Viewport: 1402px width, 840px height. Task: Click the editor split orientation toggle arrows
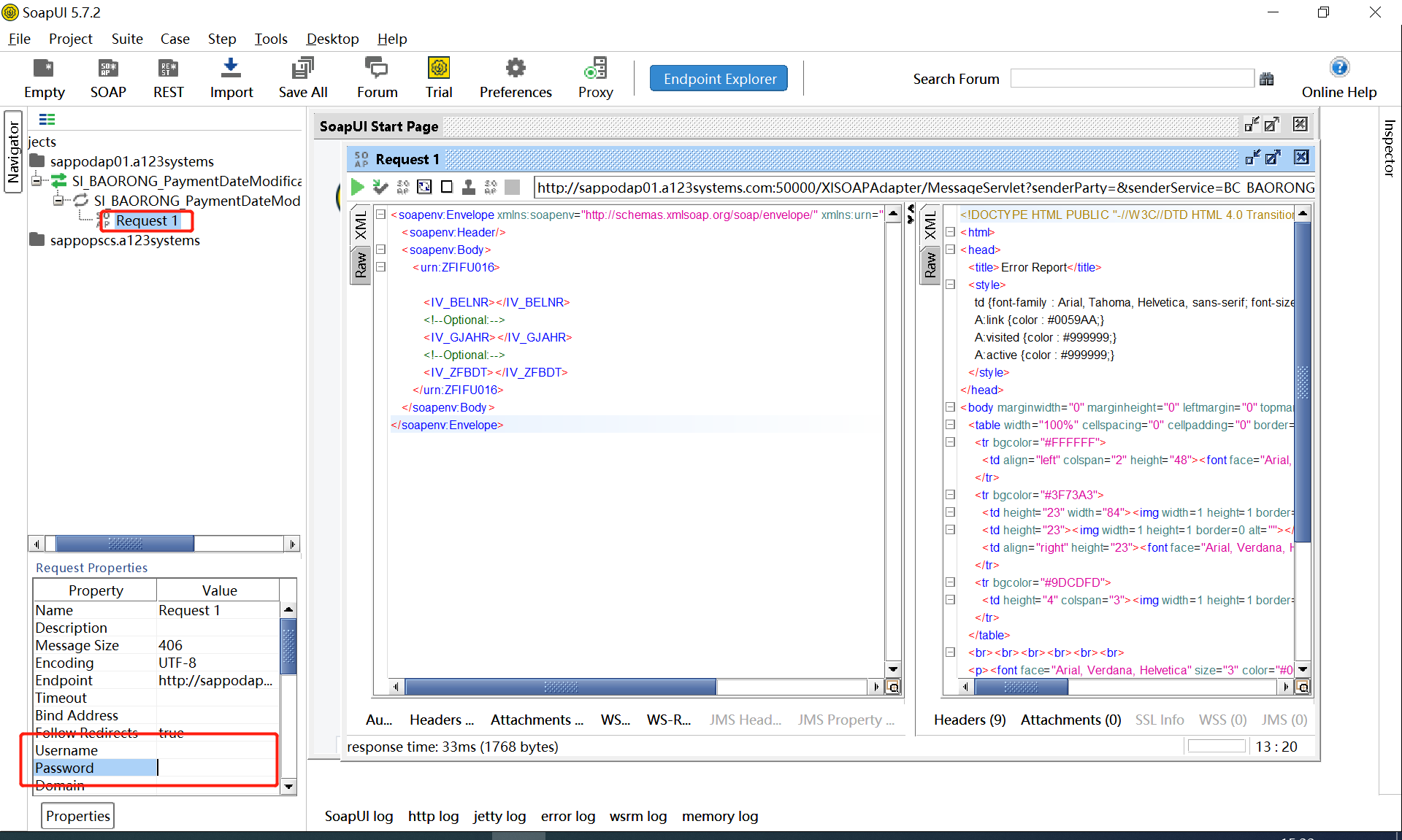910,214
